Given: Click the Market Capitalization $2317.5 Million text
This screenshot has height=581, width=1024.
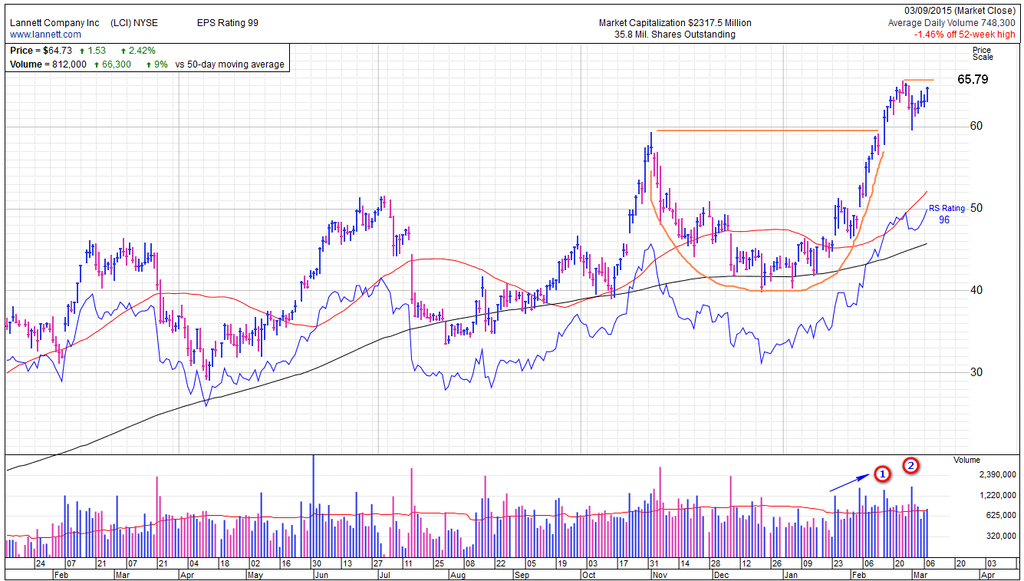Looking at the screenshot, I should click(675, 23).
